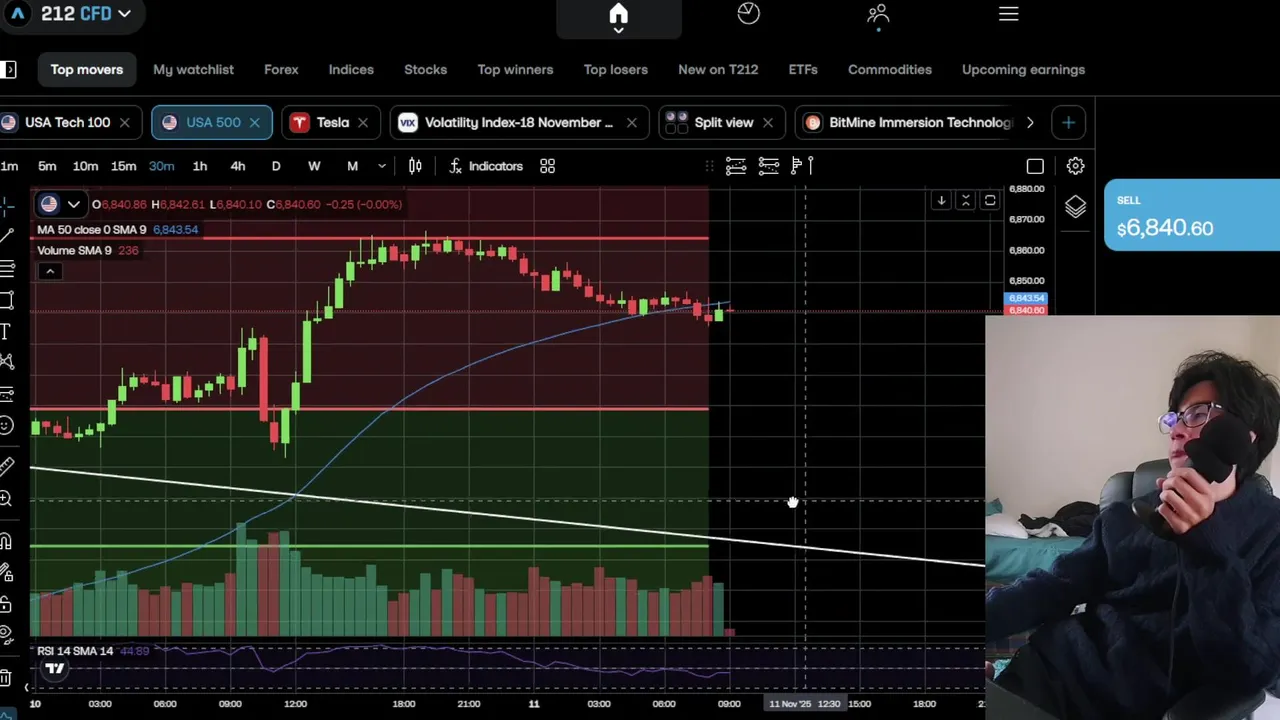The width and height of the screenshot is (1280, 720).
Task: Open MA 50 close indicator legend
Action: click(117, 230)
